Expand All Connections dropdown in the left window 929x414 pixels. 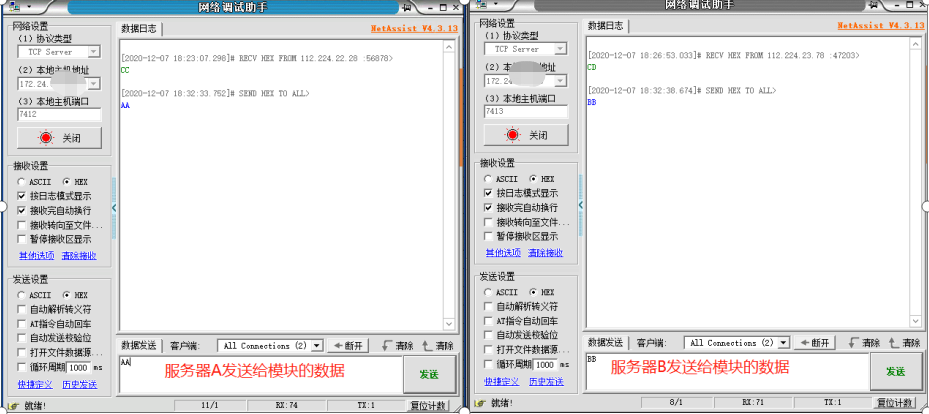[x=317, y=345]
